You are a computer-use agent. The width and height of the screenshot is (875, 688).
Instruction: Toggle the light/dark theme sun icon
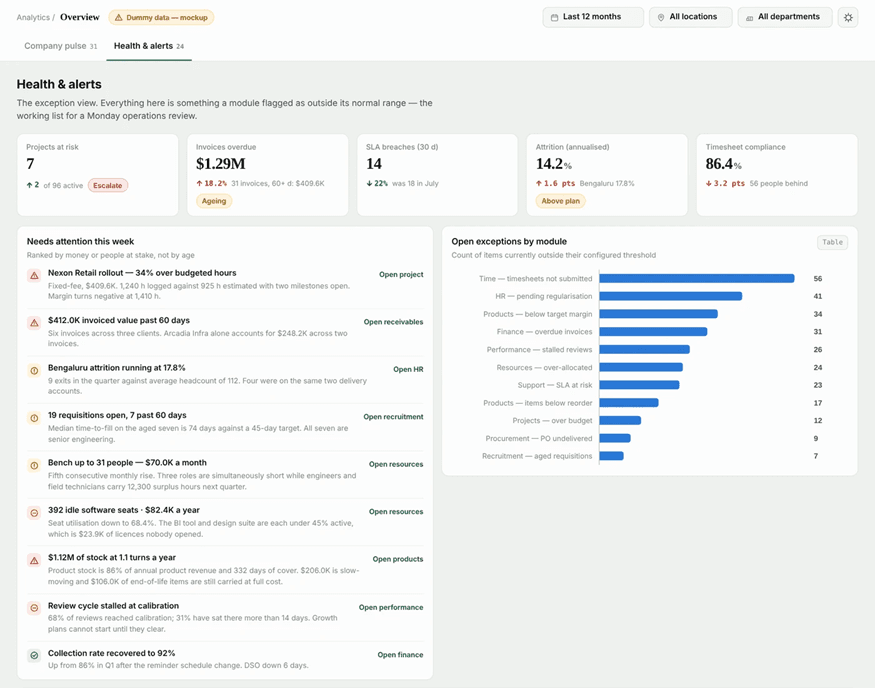(848, 17)
